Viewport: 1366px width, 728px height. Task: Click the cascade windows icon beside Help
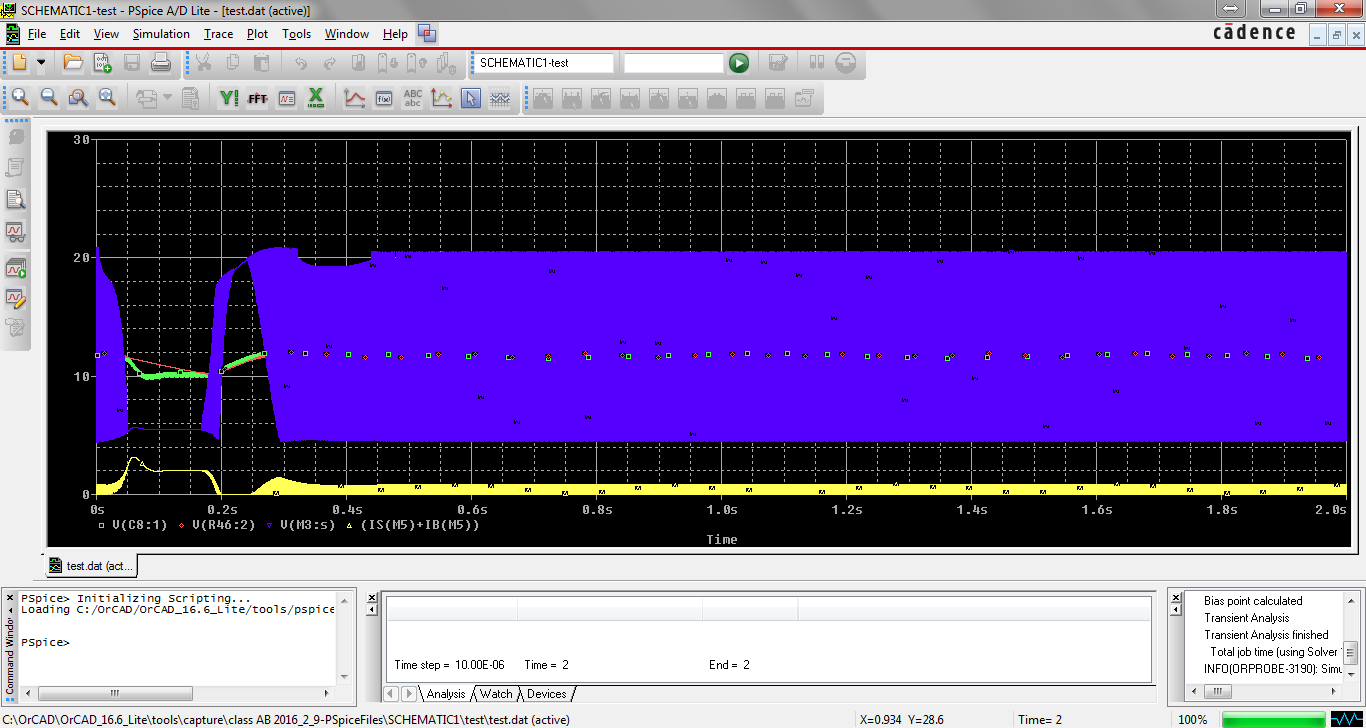(x=427, y=34)
